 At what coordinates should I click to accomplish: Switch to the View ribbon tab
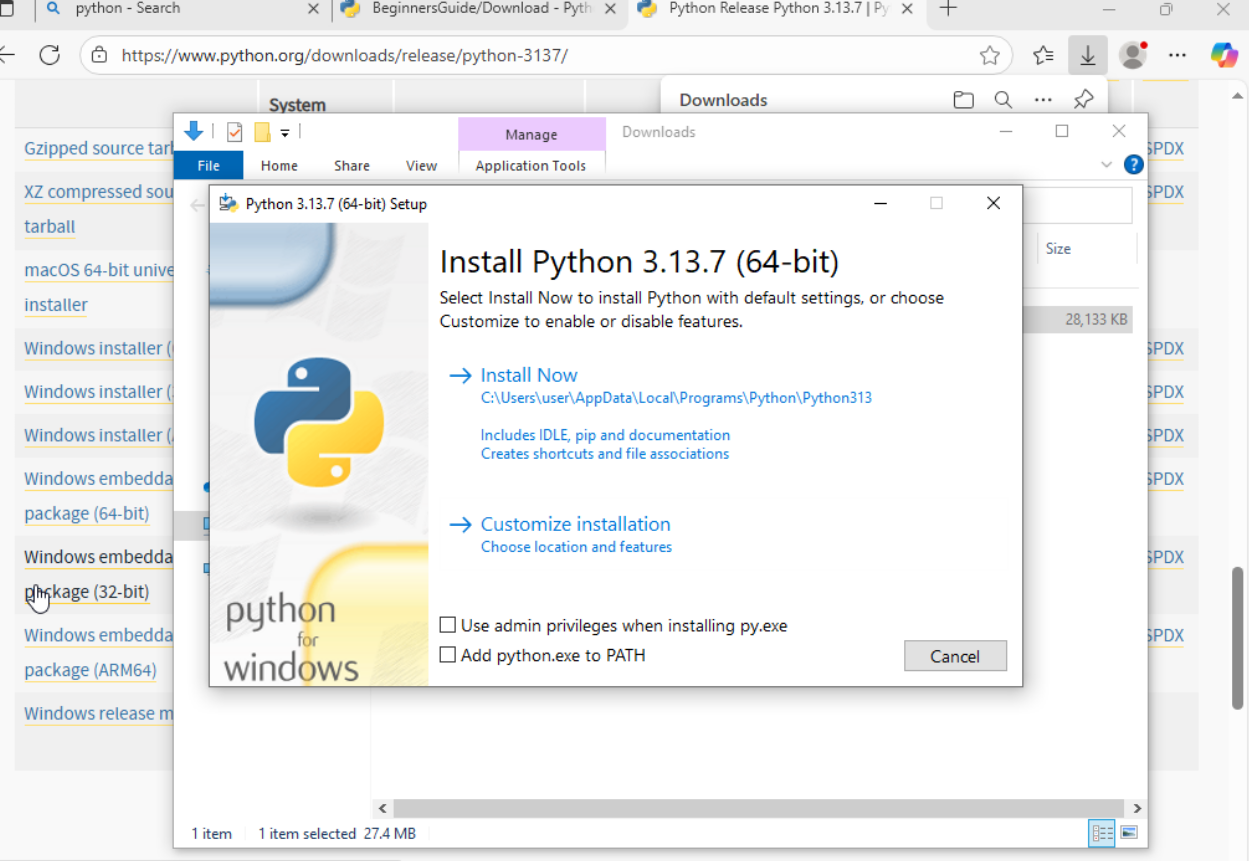click(421, 165)
